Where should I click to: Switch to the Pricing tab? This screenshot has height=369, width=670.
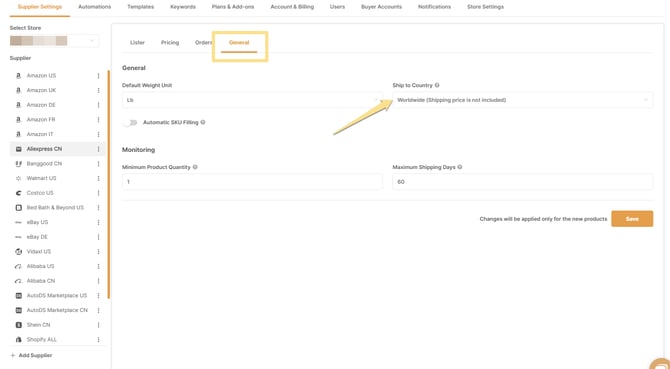click(170, 43)
